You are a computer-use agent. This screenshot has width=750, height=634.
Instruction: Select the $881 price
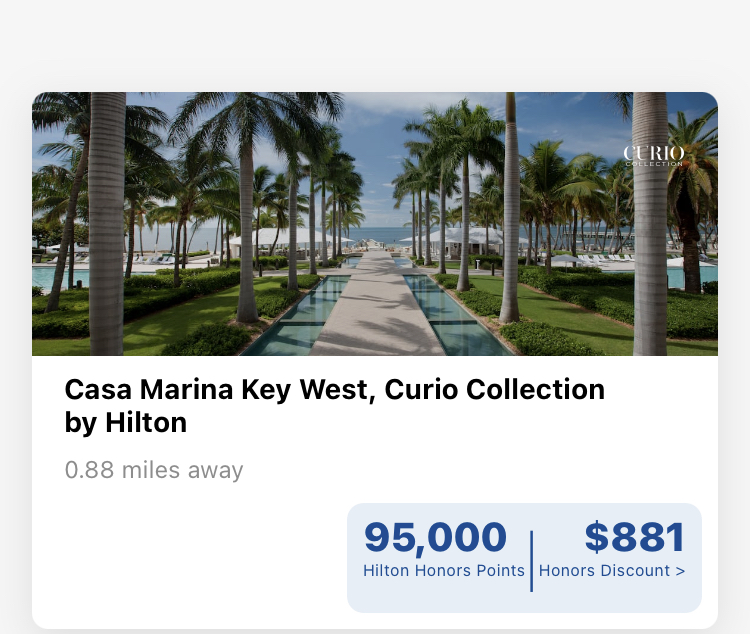click(634, 538)
